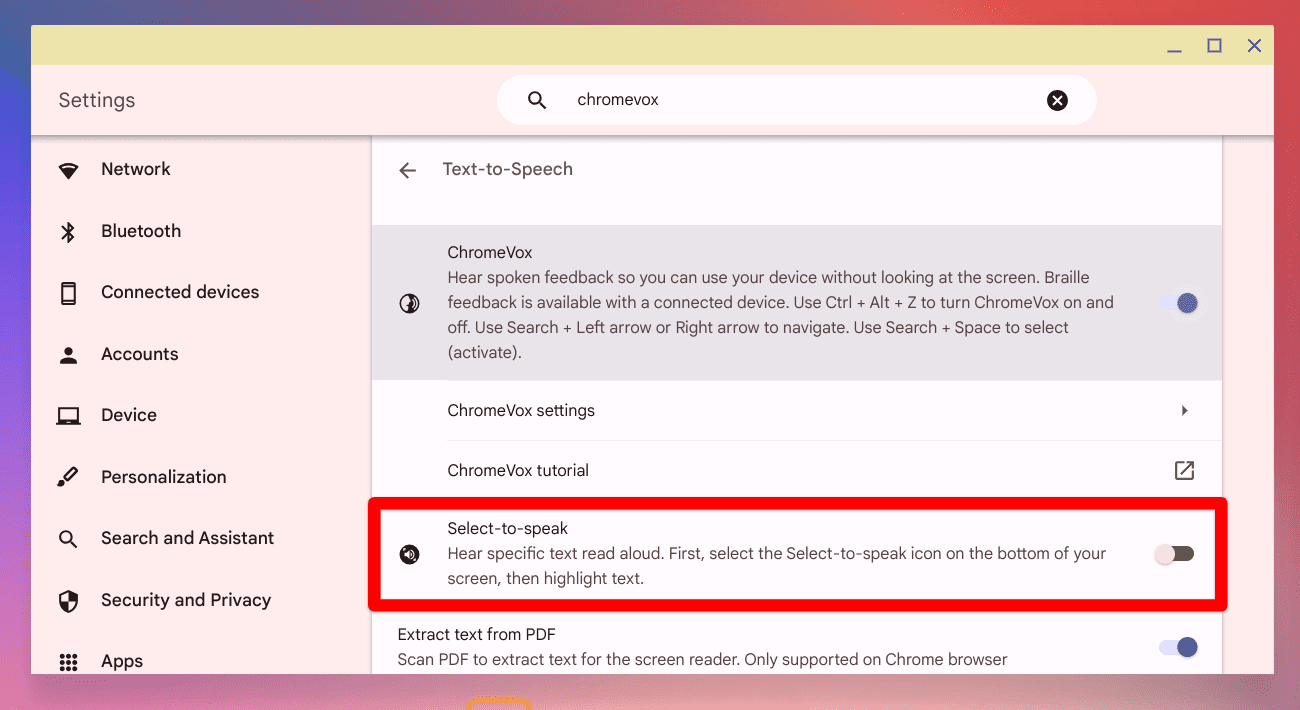Click the Connected devices phone icon
Screen dimensions: 1300x710
tap(68, 293)
